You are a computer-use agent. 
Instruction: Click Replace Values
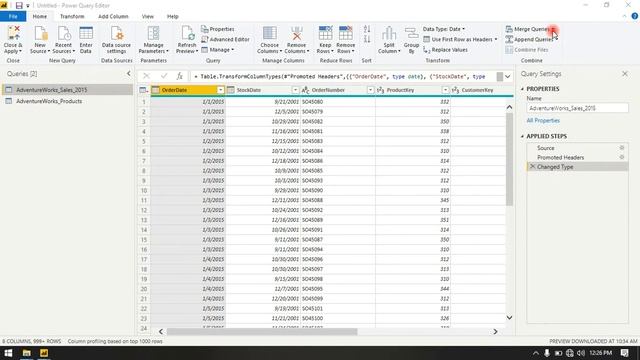pos(446,50)
